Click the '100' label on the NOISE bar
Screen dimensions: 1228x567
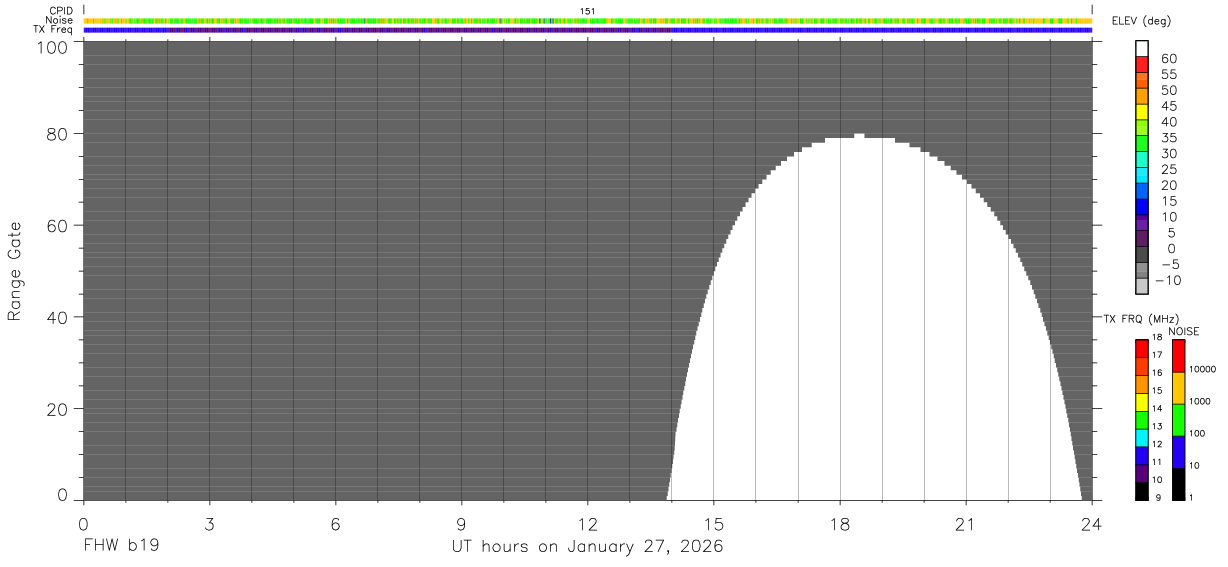click(x=1198, y=433)
